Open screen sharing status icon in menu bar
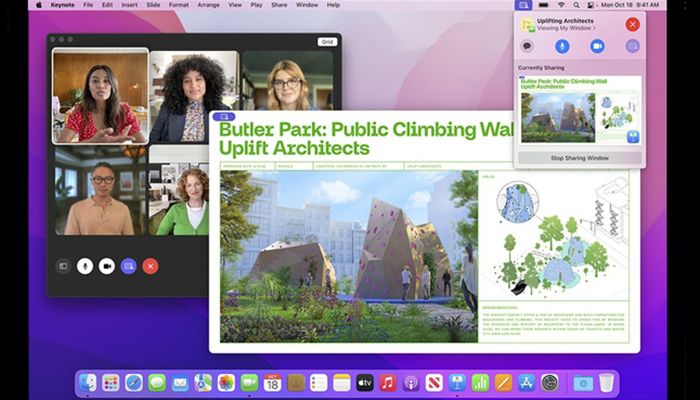This screenshot has width=700, height=400. (x=523, y=5)
